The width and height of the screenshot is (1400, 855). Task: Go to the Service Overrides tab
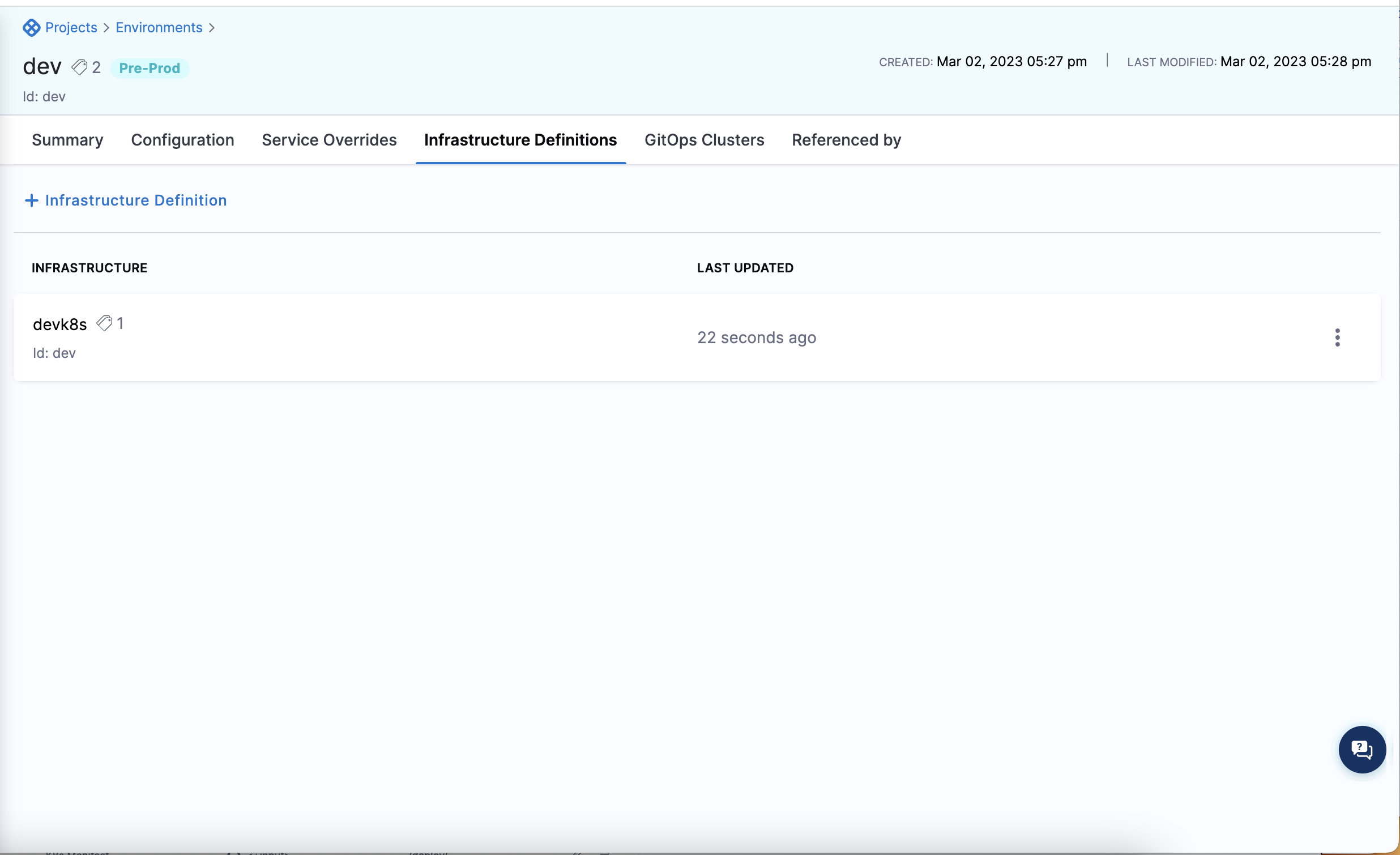point(329,140)
